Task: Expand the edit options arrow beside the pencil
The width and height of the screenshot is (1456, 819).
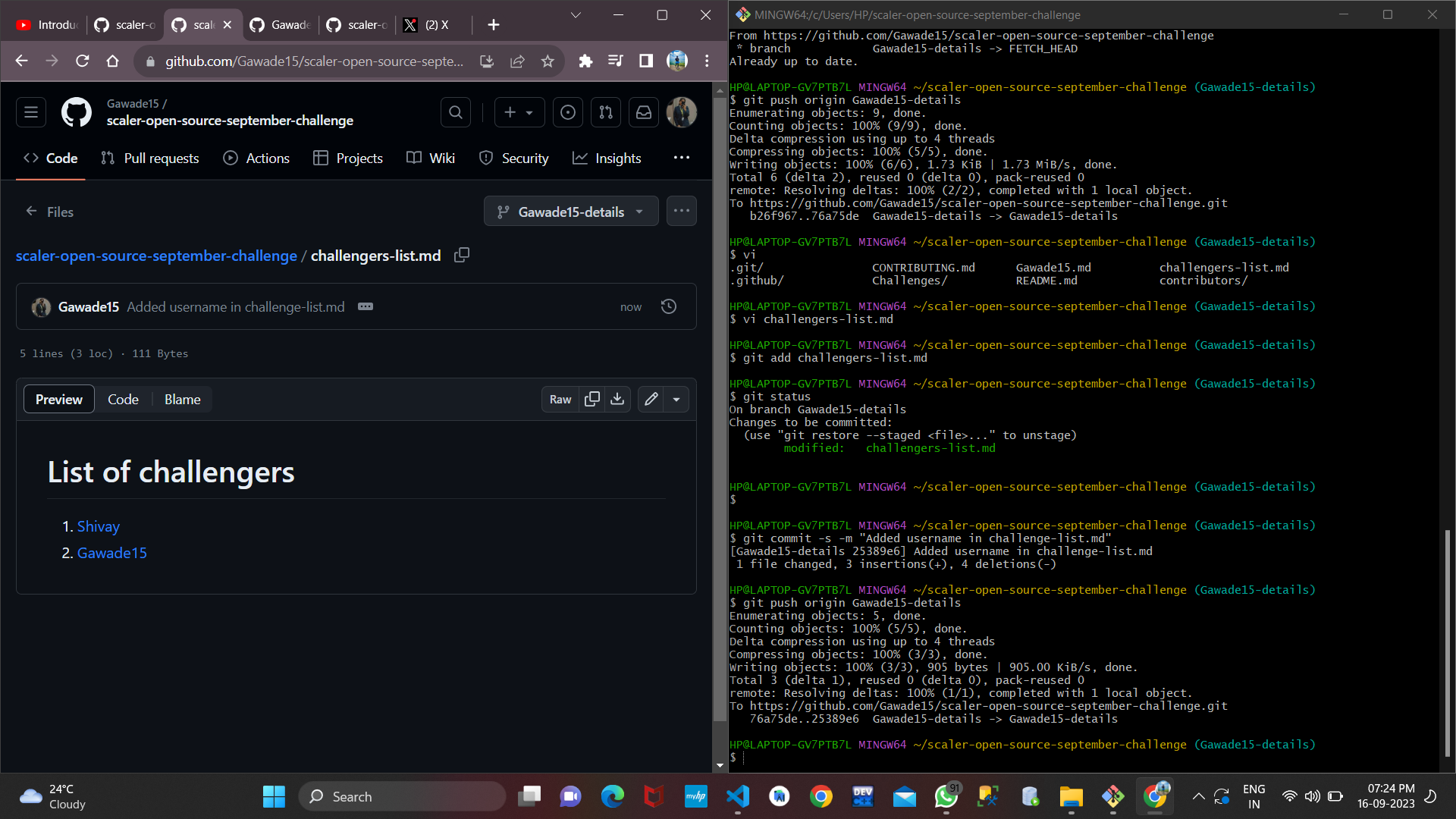Action: point(676,399)
